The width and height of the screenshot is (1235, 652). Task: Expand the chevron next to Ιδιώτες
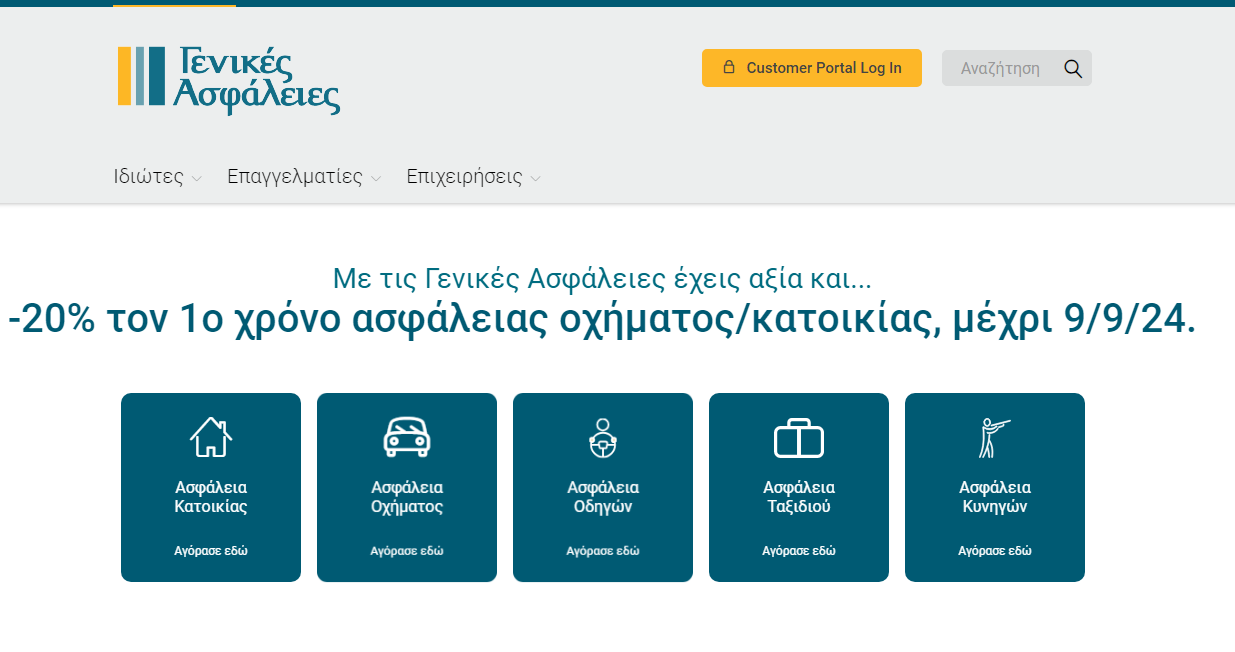pyautogui.click(x=197, y=179)
